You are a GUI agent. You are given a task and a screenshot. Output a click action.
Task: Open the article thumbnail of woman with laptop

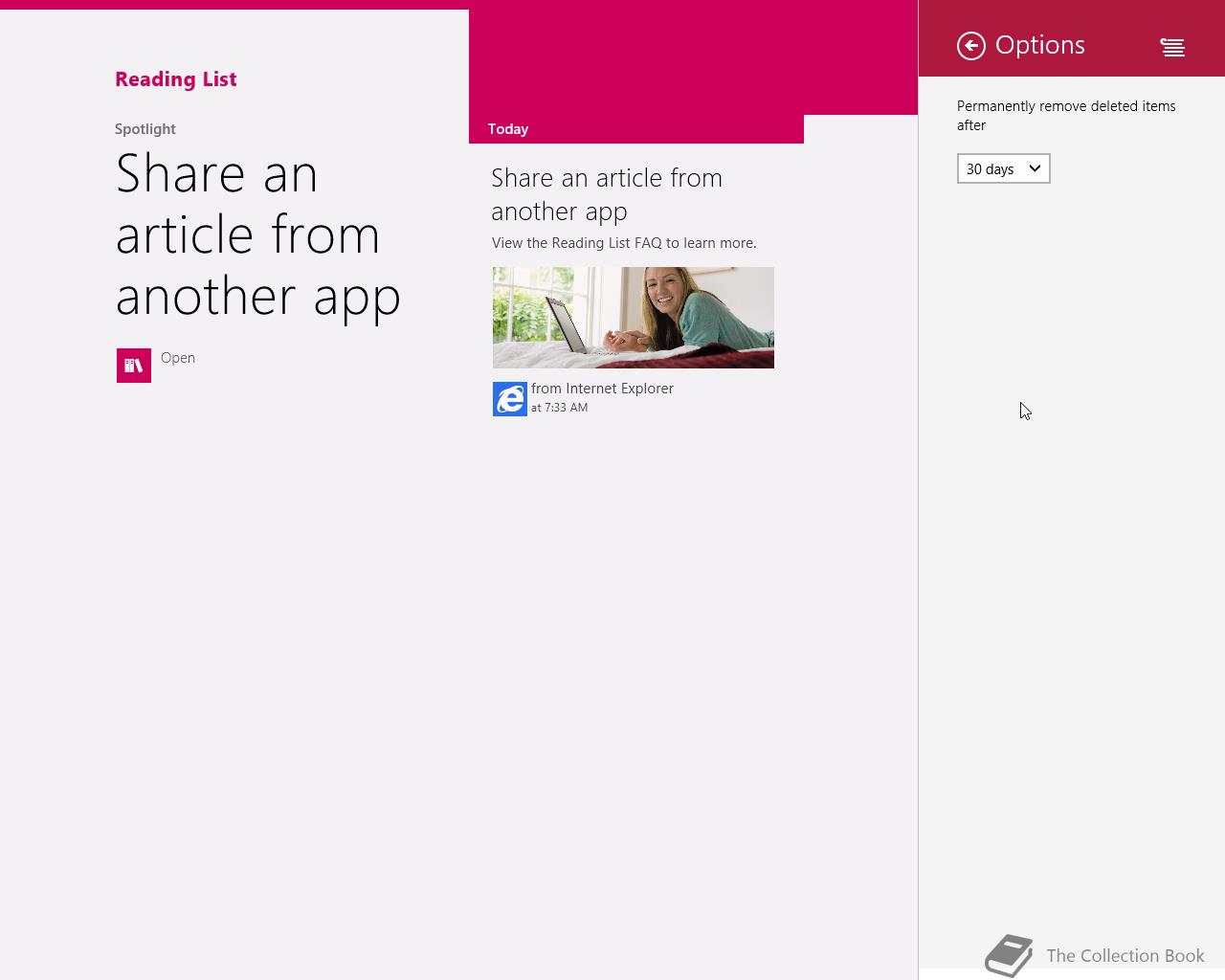(634, 318)
